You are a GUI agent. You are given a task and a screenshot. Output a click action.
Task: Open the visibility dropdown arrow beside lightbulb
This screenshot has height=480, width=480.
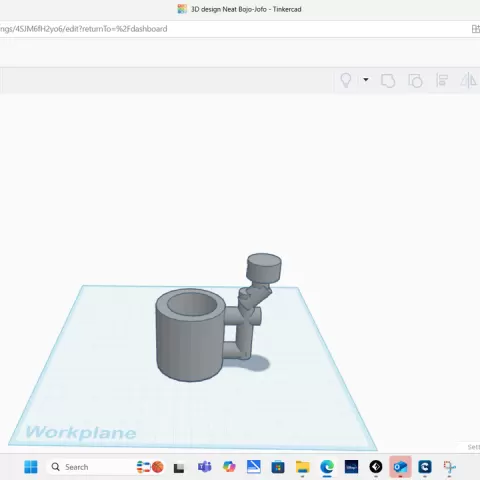366,80
